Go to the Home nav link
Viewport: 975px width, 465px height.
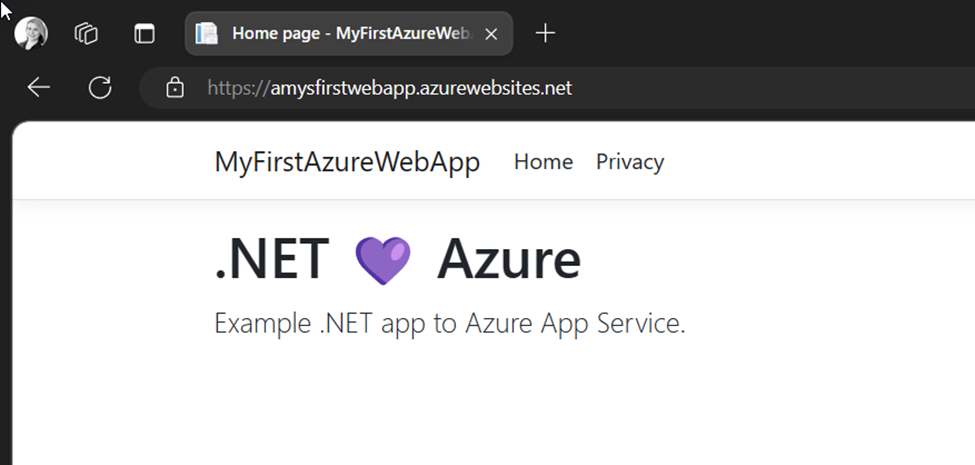pos(543,162)
